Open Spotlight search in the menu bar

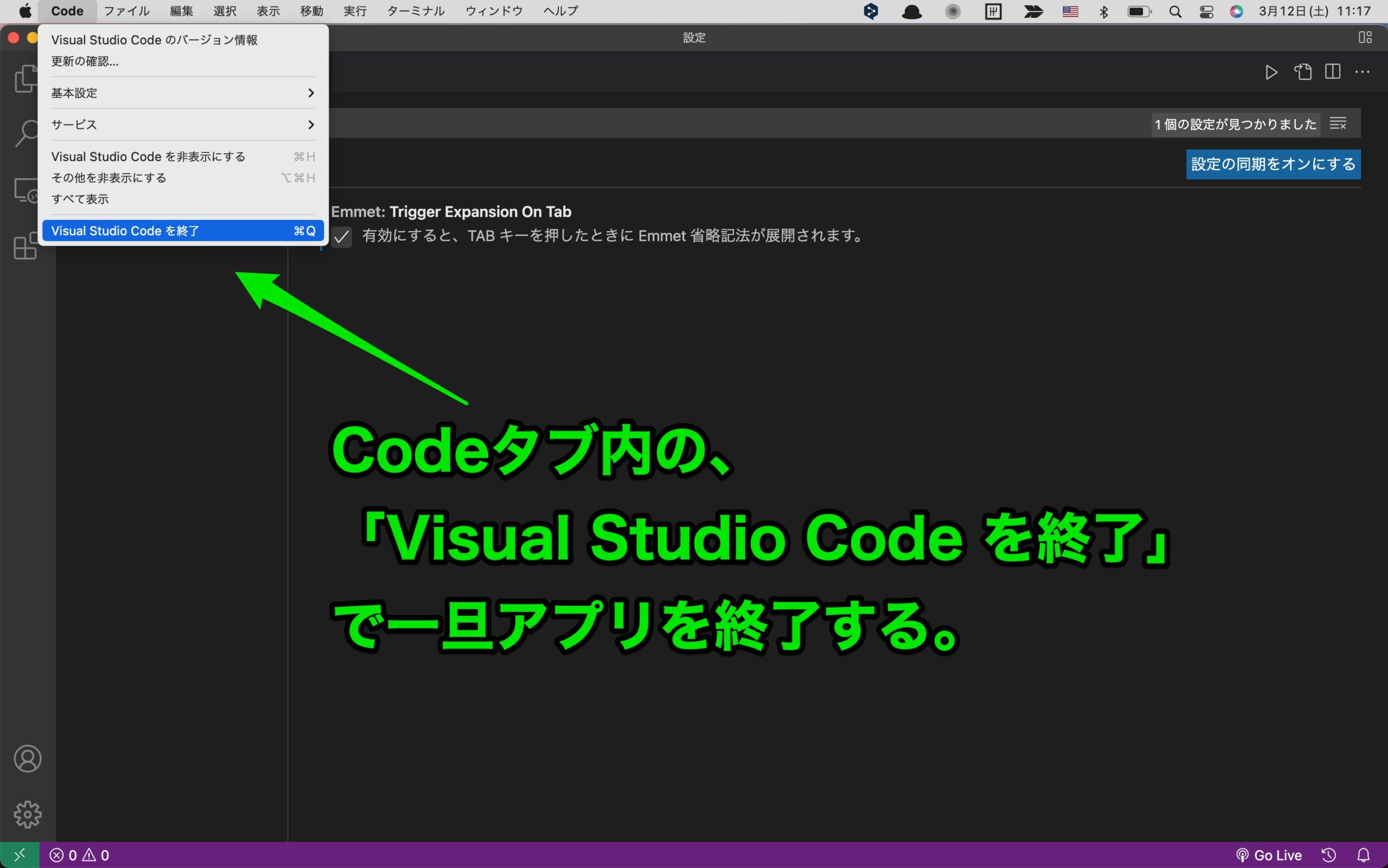click(1174, 11)
